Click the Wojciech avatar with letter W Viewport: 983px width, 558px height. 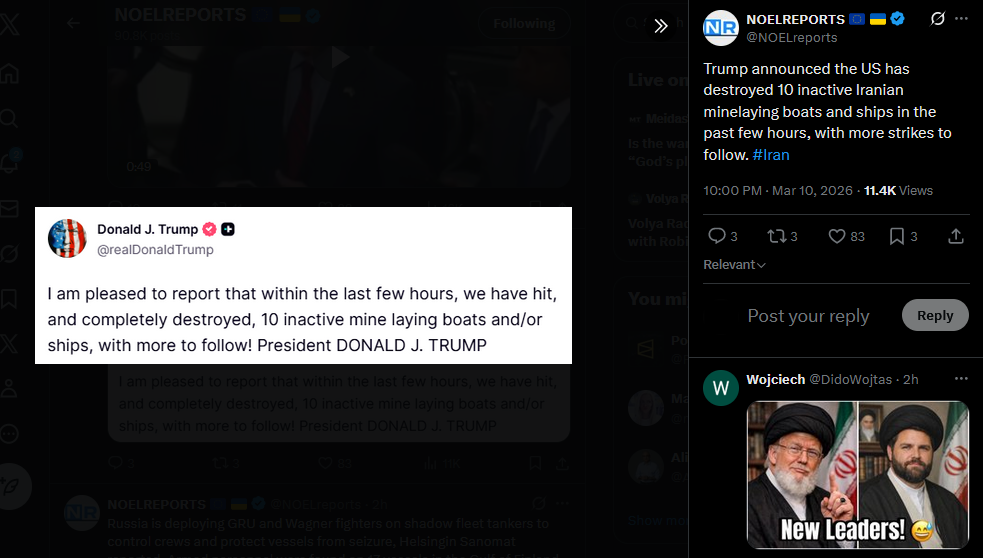coord(721,388)
